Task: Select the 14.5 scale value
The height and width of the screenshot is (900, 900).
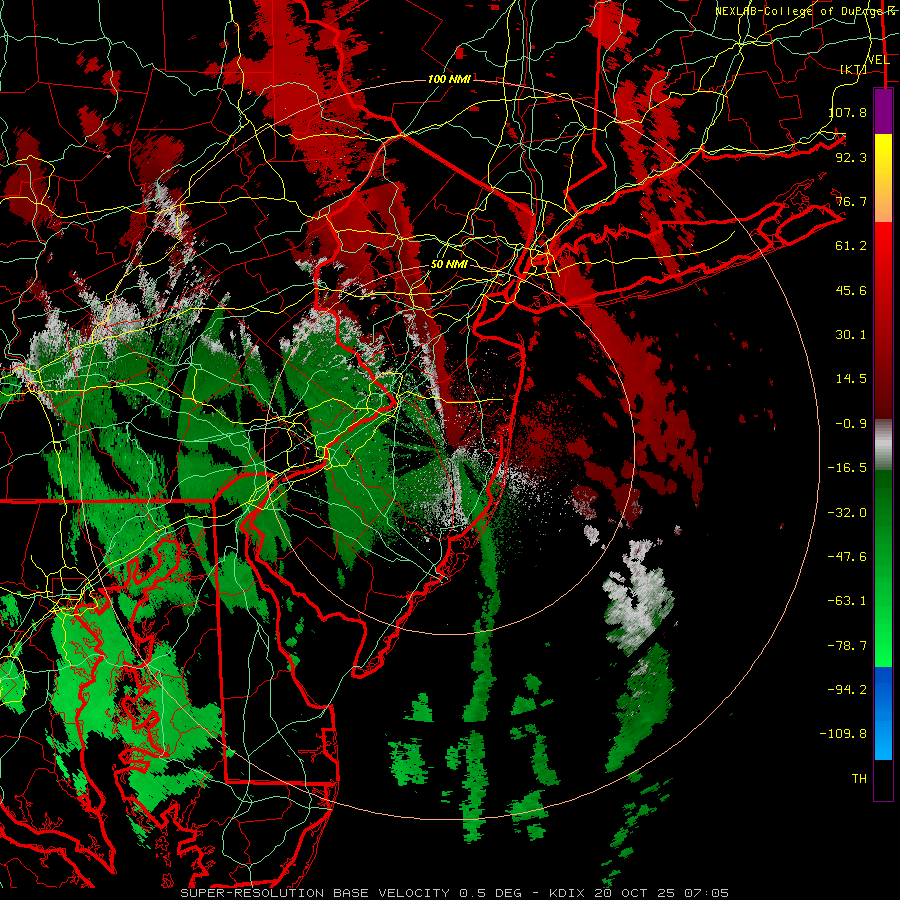Action: pyautogui.click(x=851, y=379)
